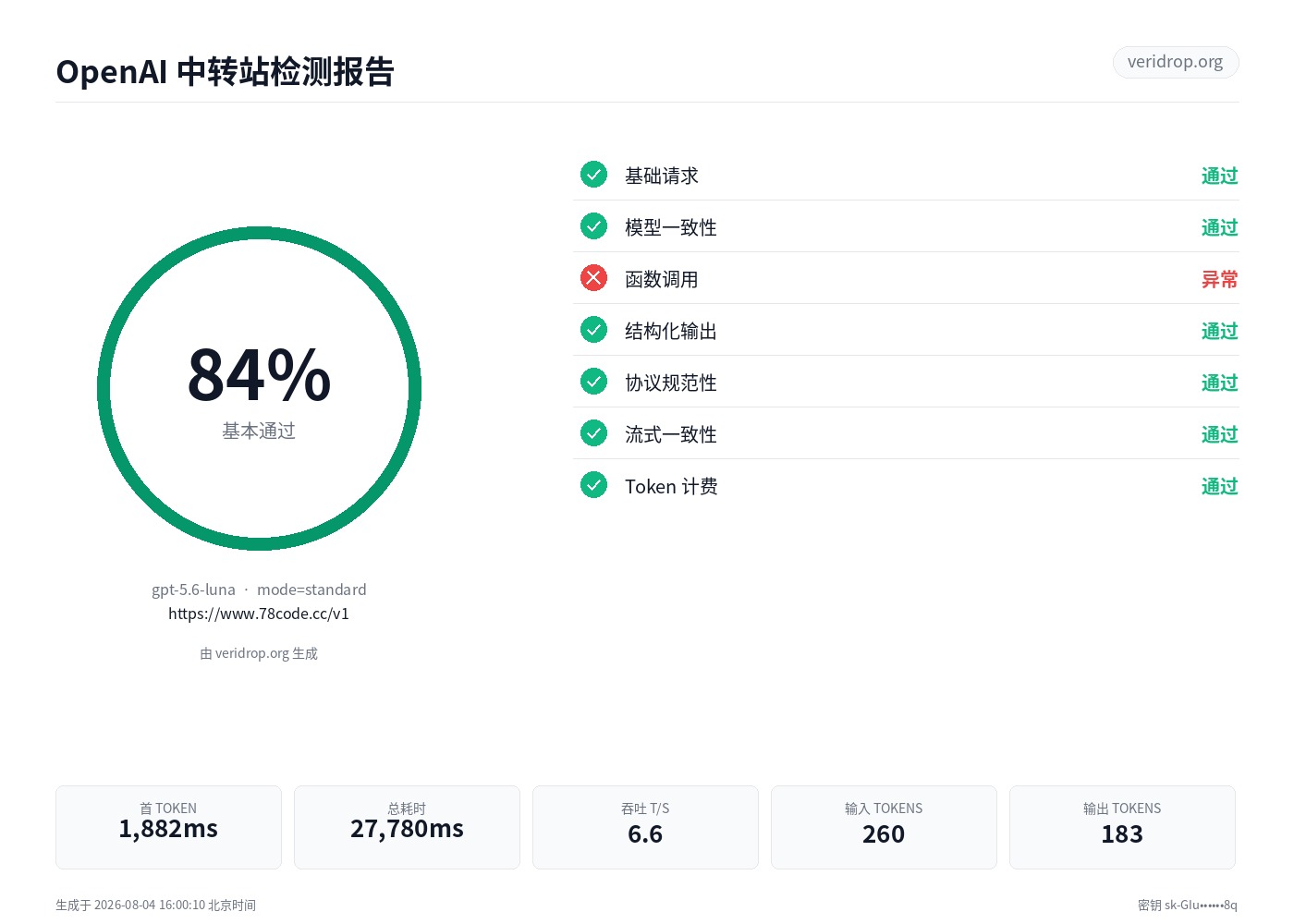Image resolution: width=1294 pixels, height=924 pixels.
Task: Click the red 异常 status for 函数调用
Action: pos(1219,279)
